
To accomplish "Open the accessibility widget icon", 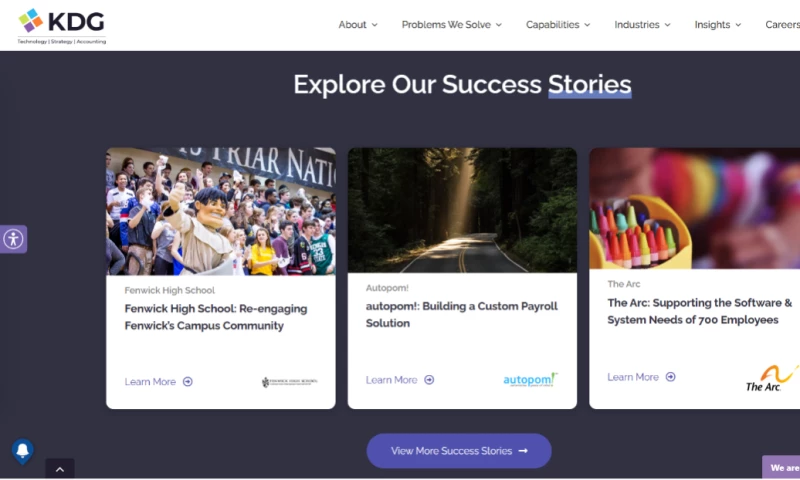I will point(13,239).
